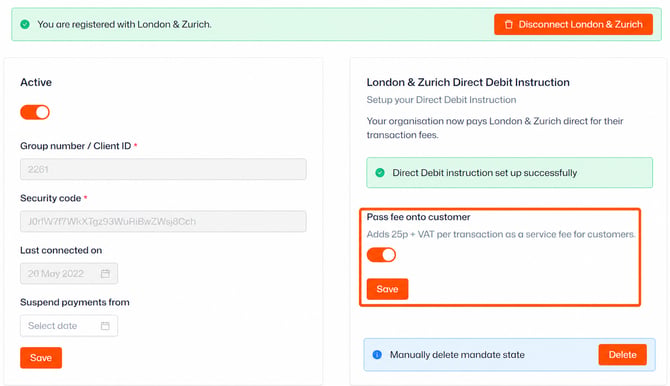670x386 pixels.
Task: Save the Active connection settings form
Action: pos(41,358)
